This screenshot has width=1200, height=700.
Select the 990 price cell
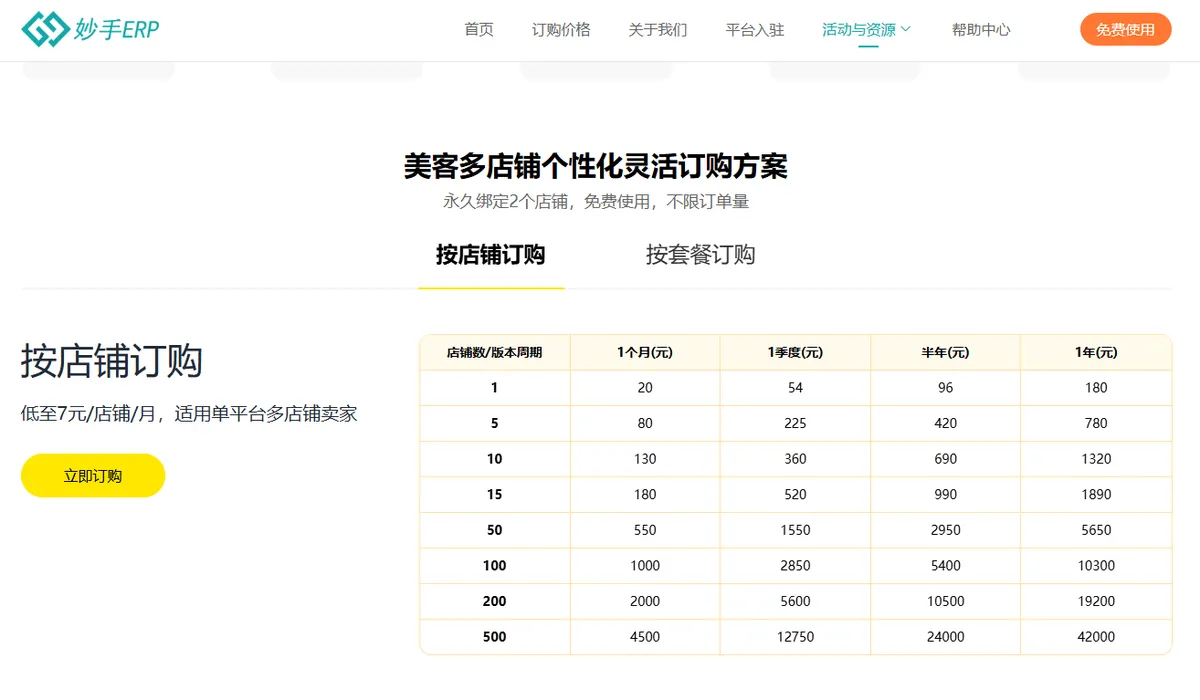(945, 494)
